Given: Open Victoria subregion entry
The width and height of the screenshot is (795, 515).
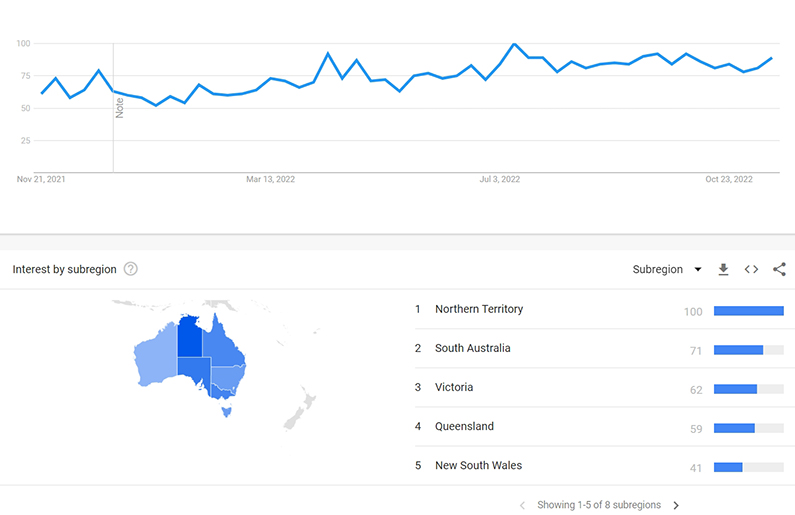Looking at the screenshot, I should point(454,387).
